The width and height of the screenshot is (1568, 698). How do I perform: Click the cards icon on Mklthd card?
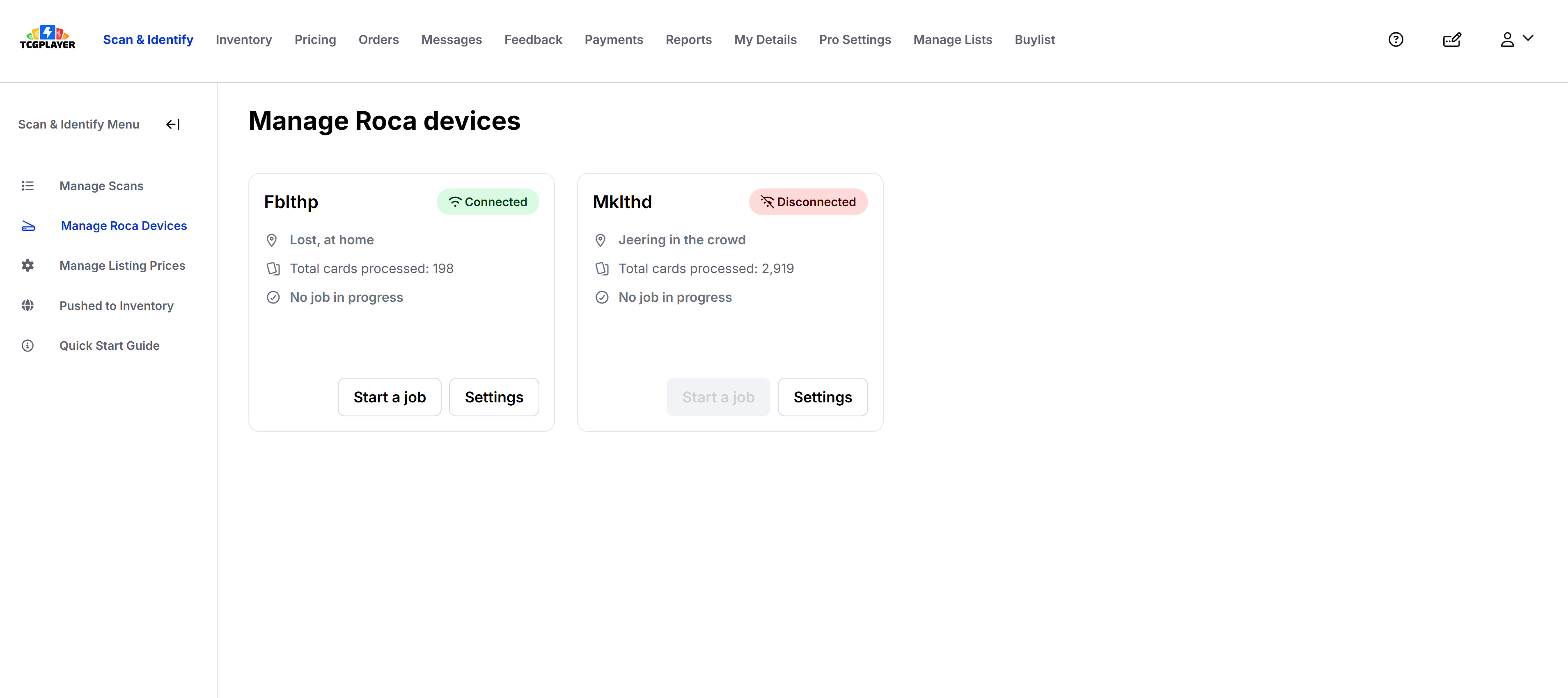(602, 269)
